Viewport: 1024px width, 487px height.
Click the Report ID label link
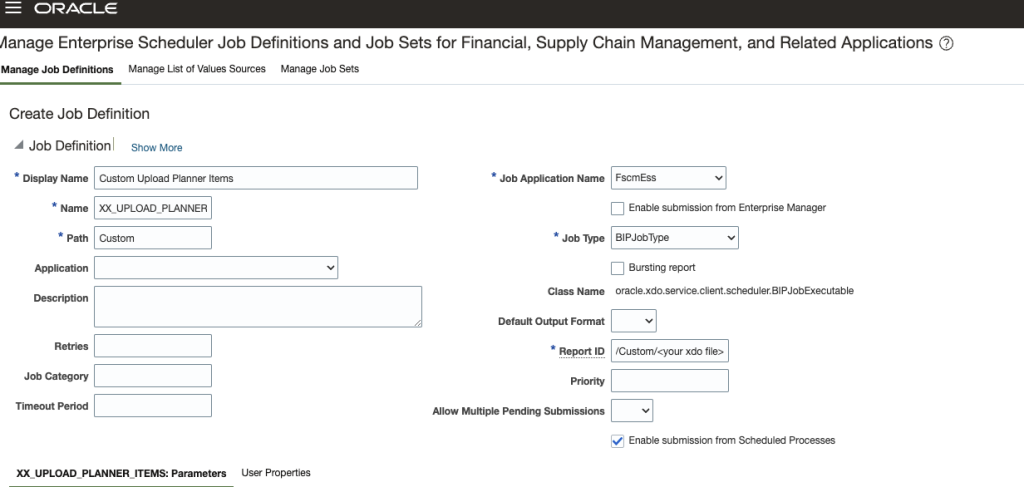(581, 351)
